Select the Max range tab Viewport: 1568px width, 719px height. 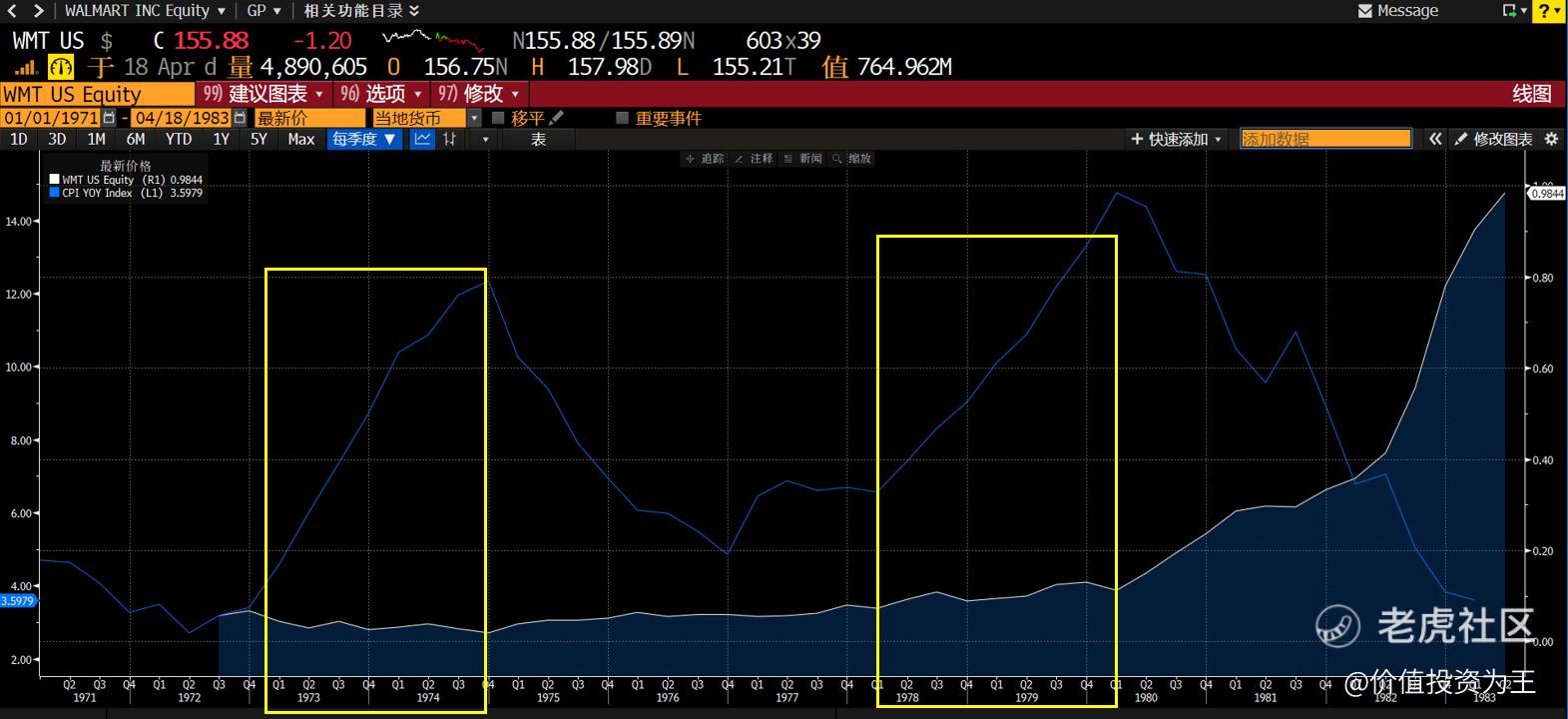301,139
